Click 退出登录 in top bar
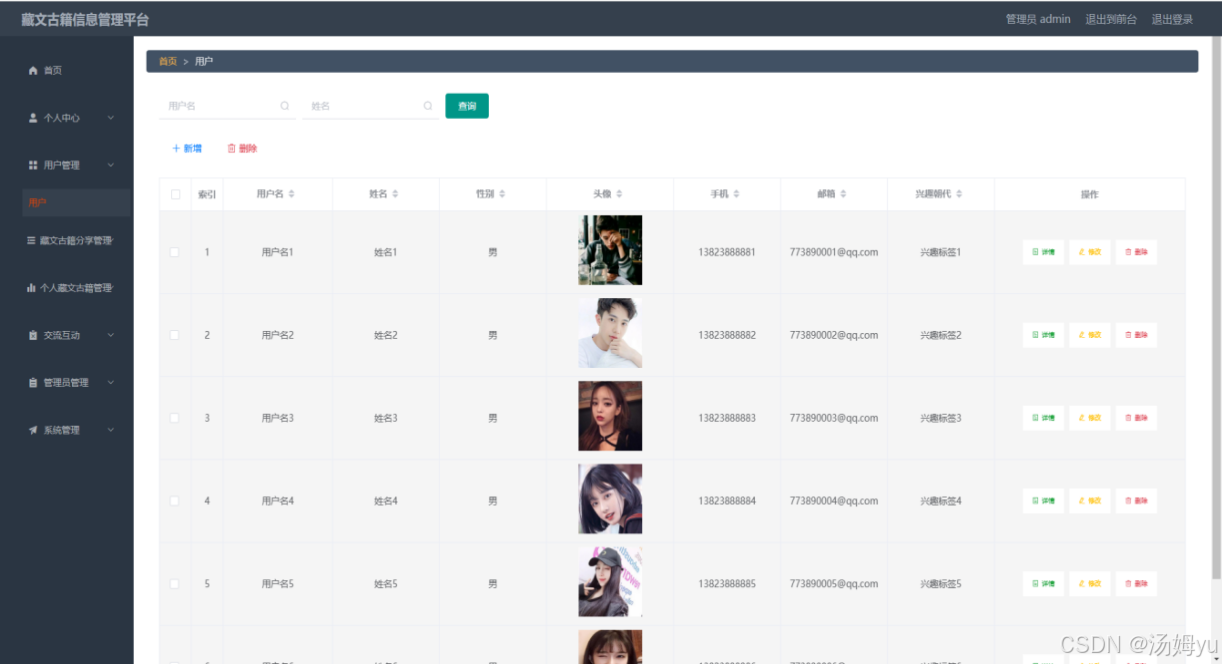Screen dimensions: 1222x664 tap(1172, 19)
